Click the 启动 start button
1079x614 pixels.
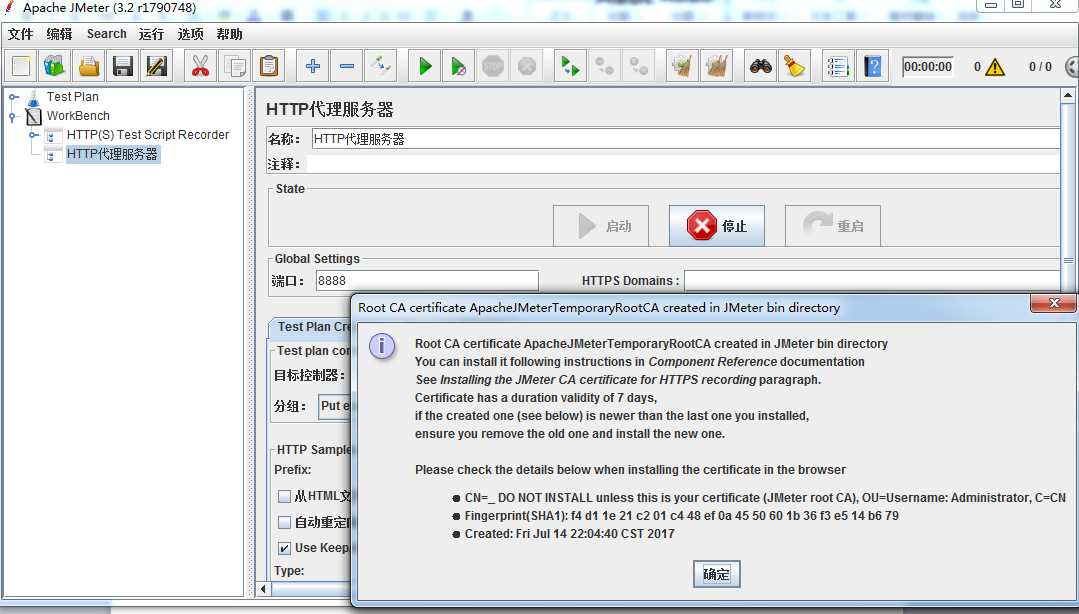601,226
